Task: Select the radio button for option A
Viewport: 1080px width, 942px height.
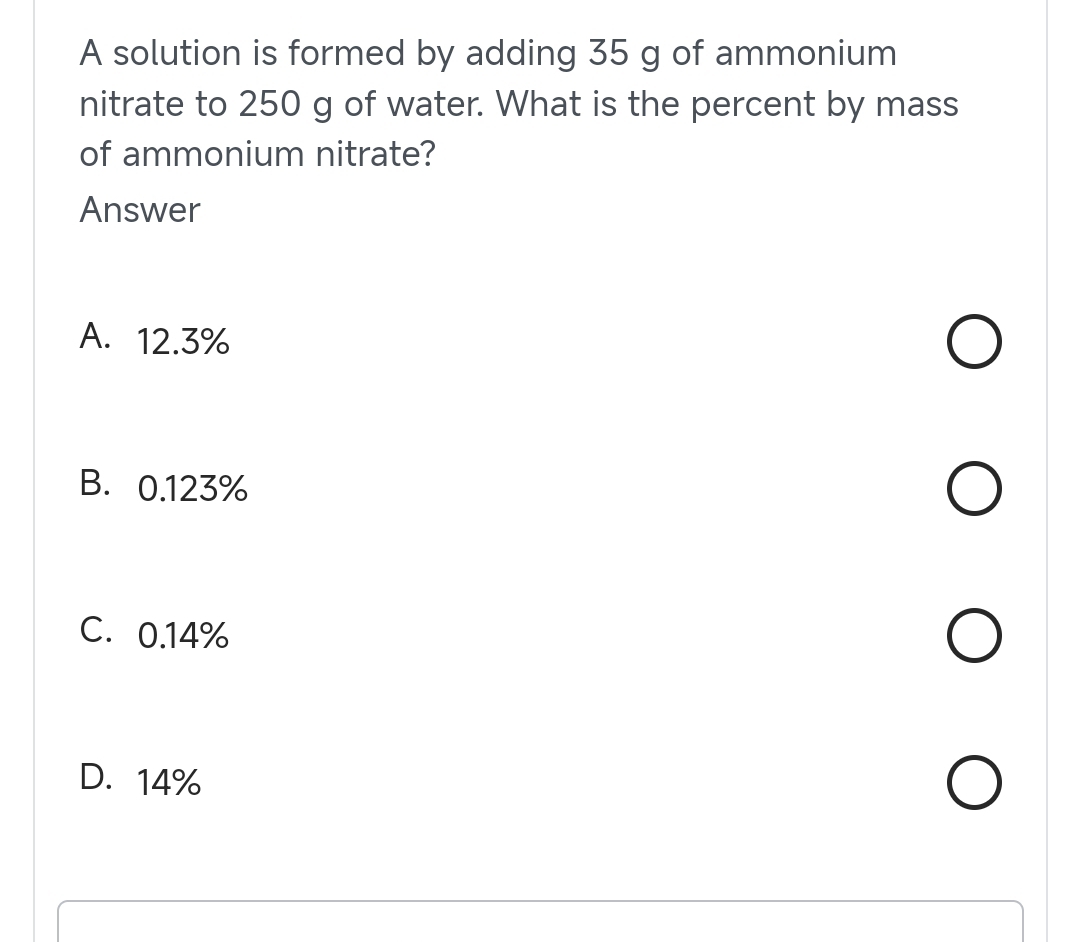Action: 974,341
